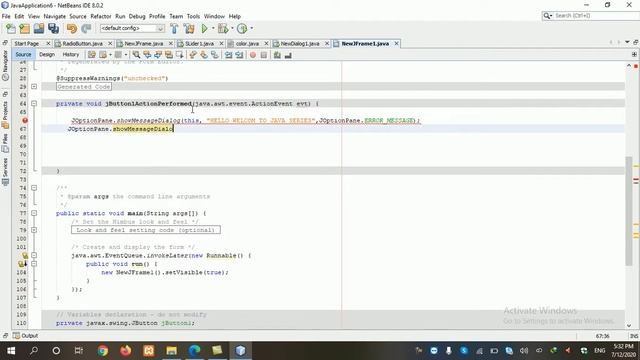Open the Tools menu
The height and width of the screenshot is (360, 640).
(x=193, y=16)
